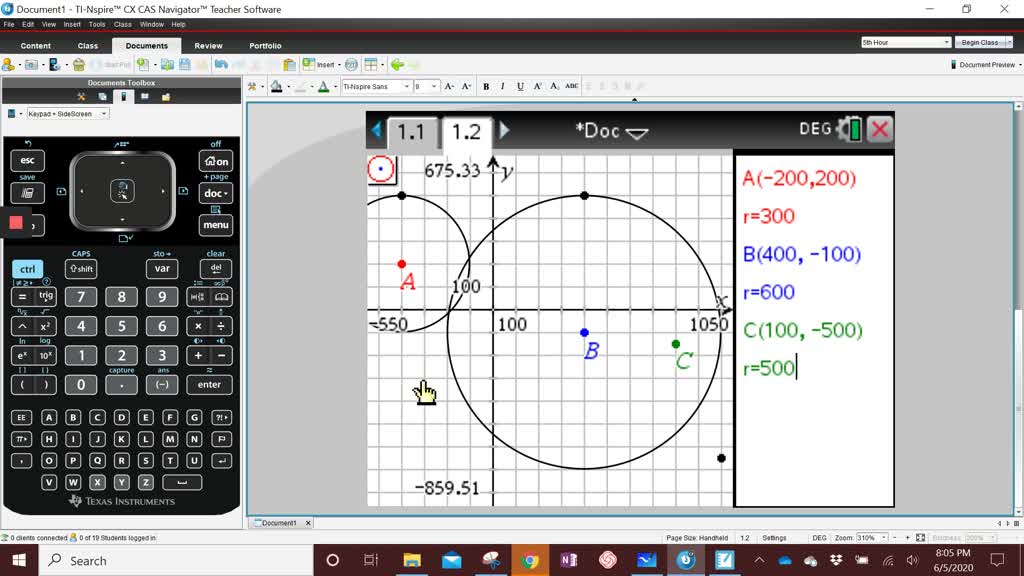Image resolution: width=1024 pixels, height=576 pixels.
Task: Click the circle tool icon on graph page
Action: 381,170
